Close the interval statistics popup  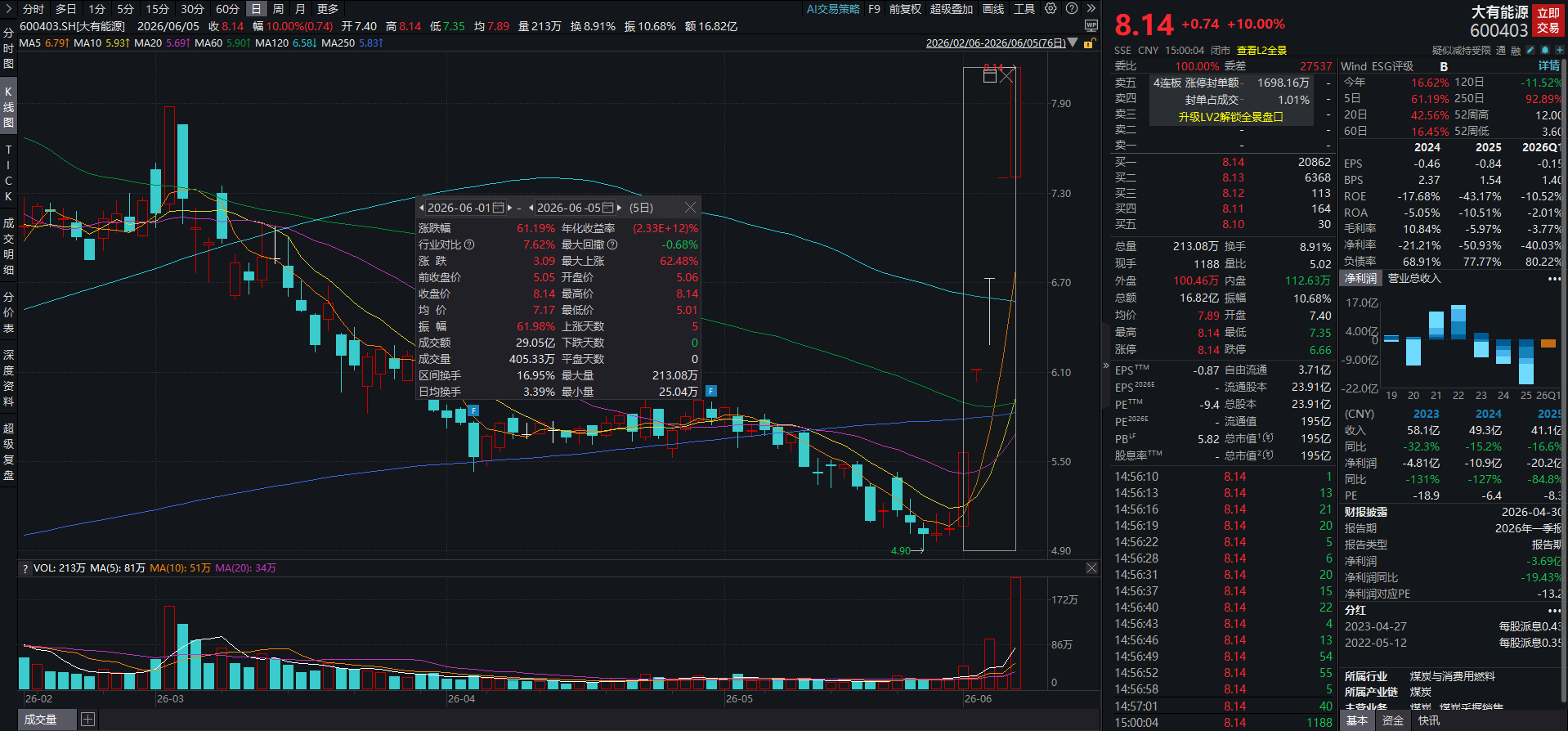[690, 208]
